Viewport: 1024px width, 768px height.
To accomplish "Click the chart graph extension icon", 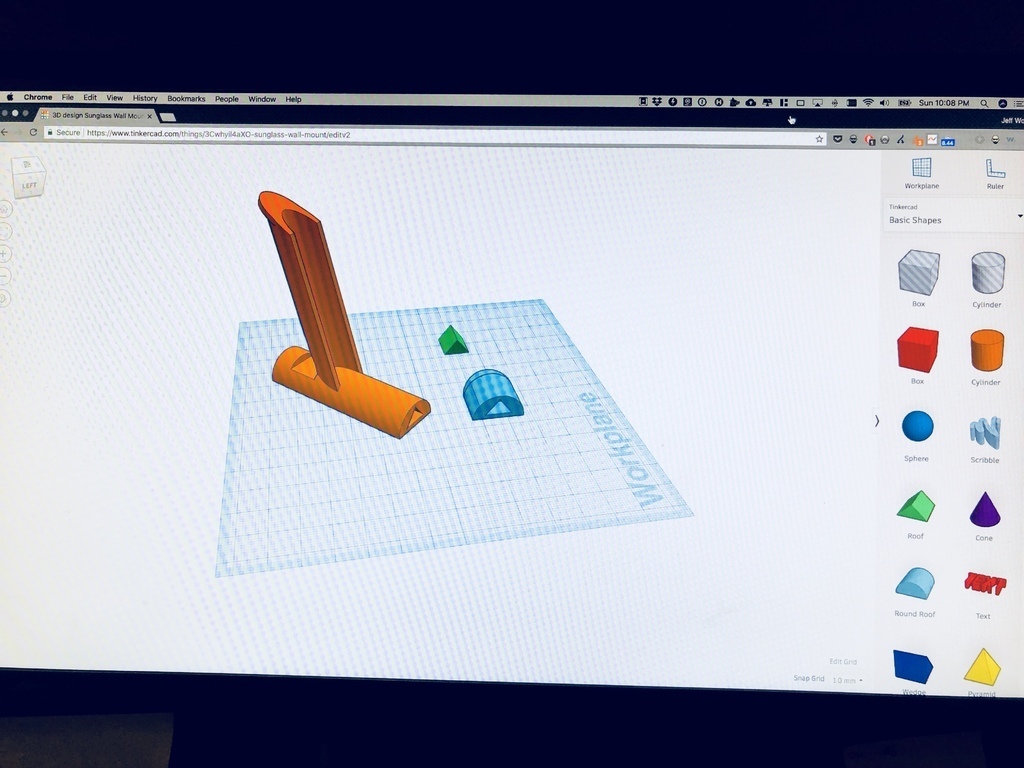I will (x=932, y=140).
